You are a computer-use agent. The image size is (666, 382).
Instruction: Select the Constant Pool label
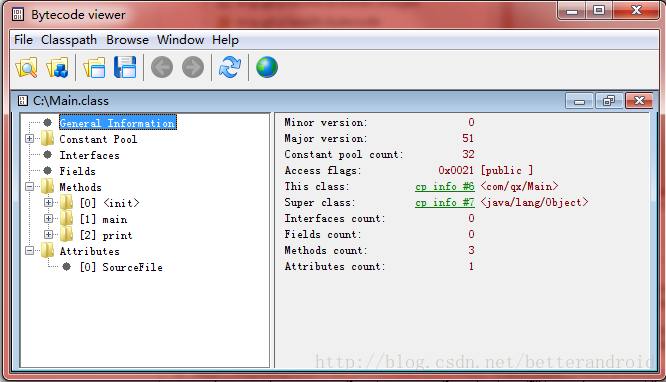tap(98, 139)
